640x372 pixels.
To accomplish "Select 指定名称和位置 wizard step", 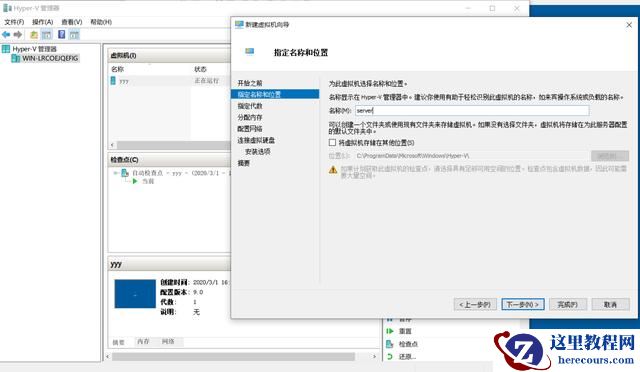I will [275, 94].
